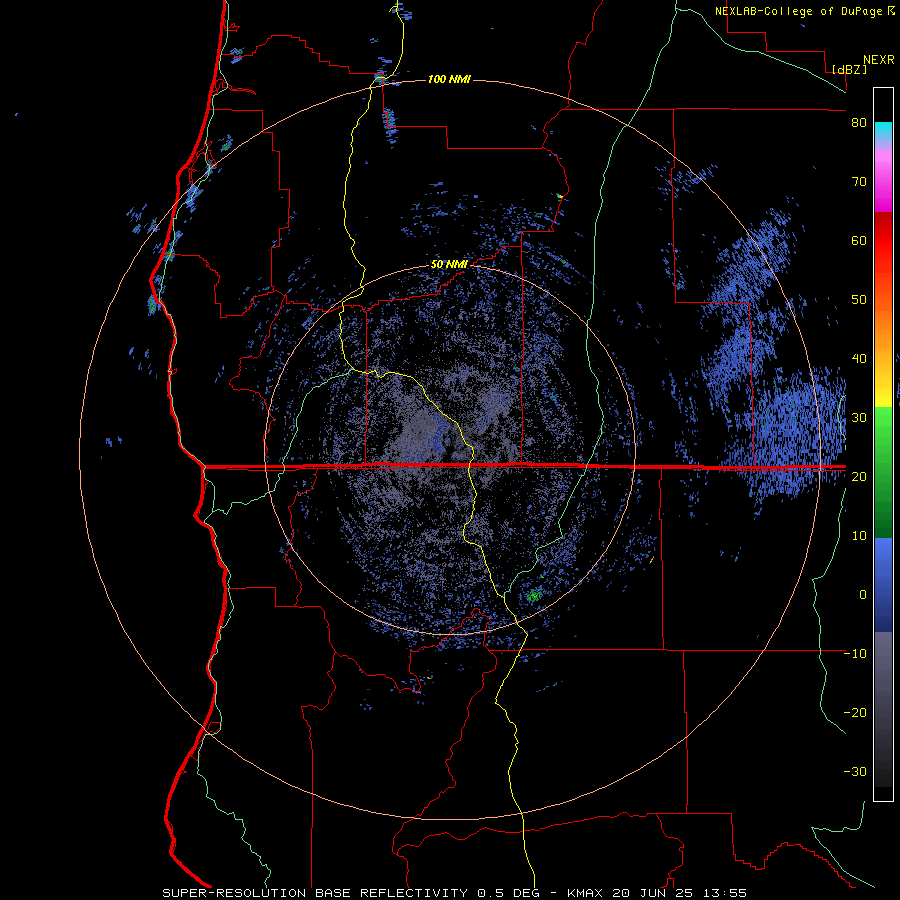Screen dimensions: 900x900
Task: Click the "100 NMI" range ring label
Action: coord(449,79)
